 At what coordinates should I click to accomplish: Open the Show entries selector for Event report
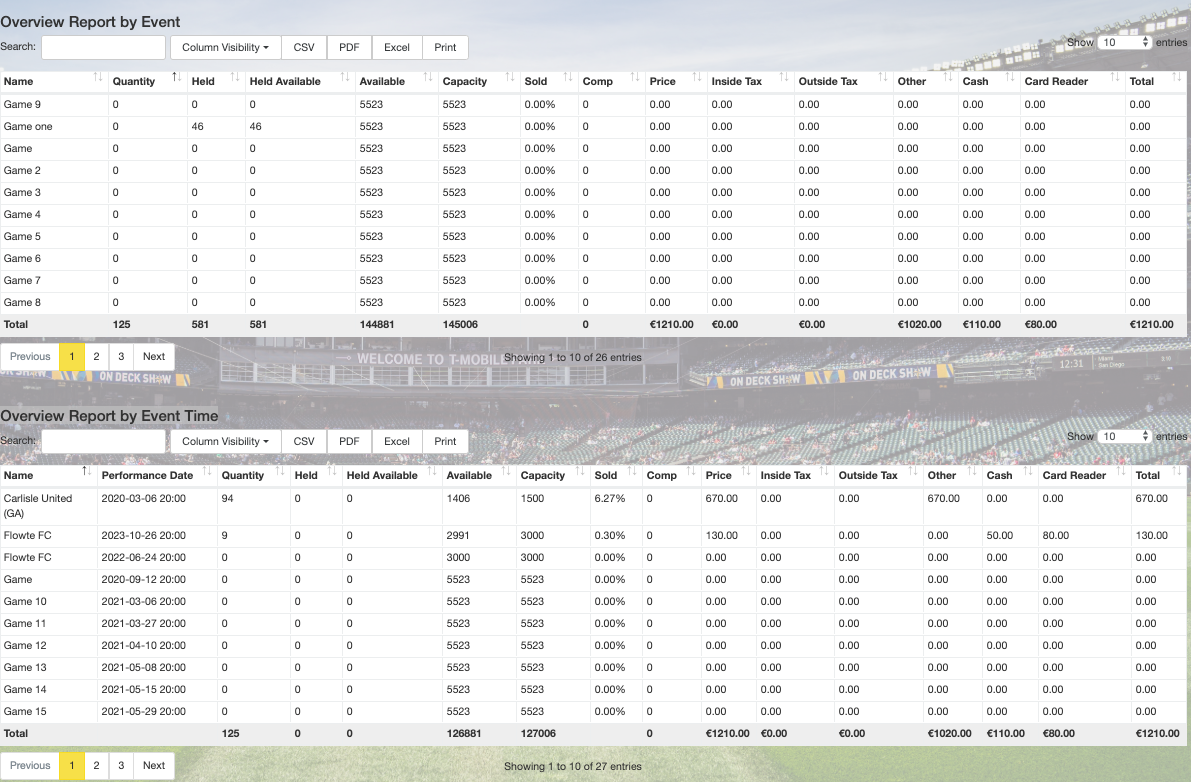(1124, 43)
